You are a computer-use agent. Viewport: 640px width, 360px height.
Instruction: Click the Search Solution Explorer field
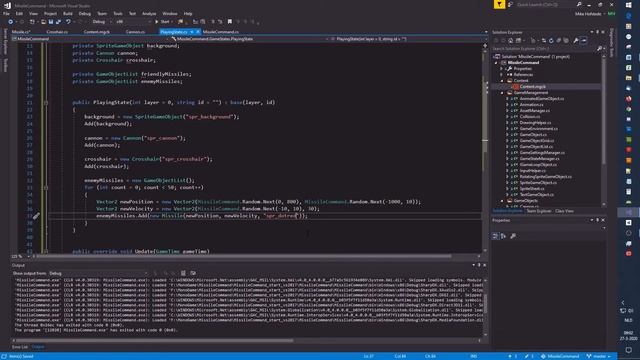pyautogui.click(x=544, y=49)
